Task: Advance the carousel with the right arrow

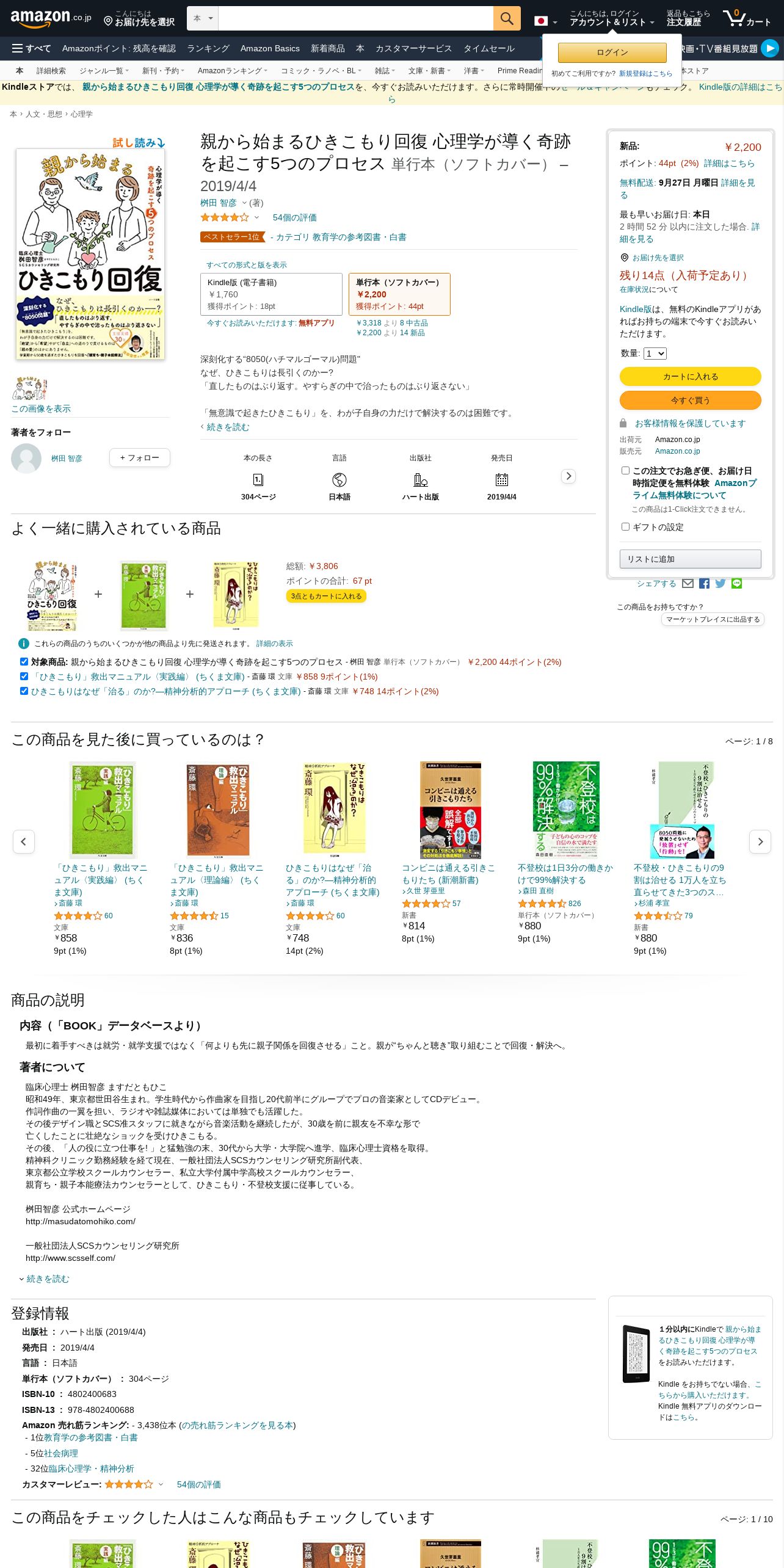Action: (760, 841)
